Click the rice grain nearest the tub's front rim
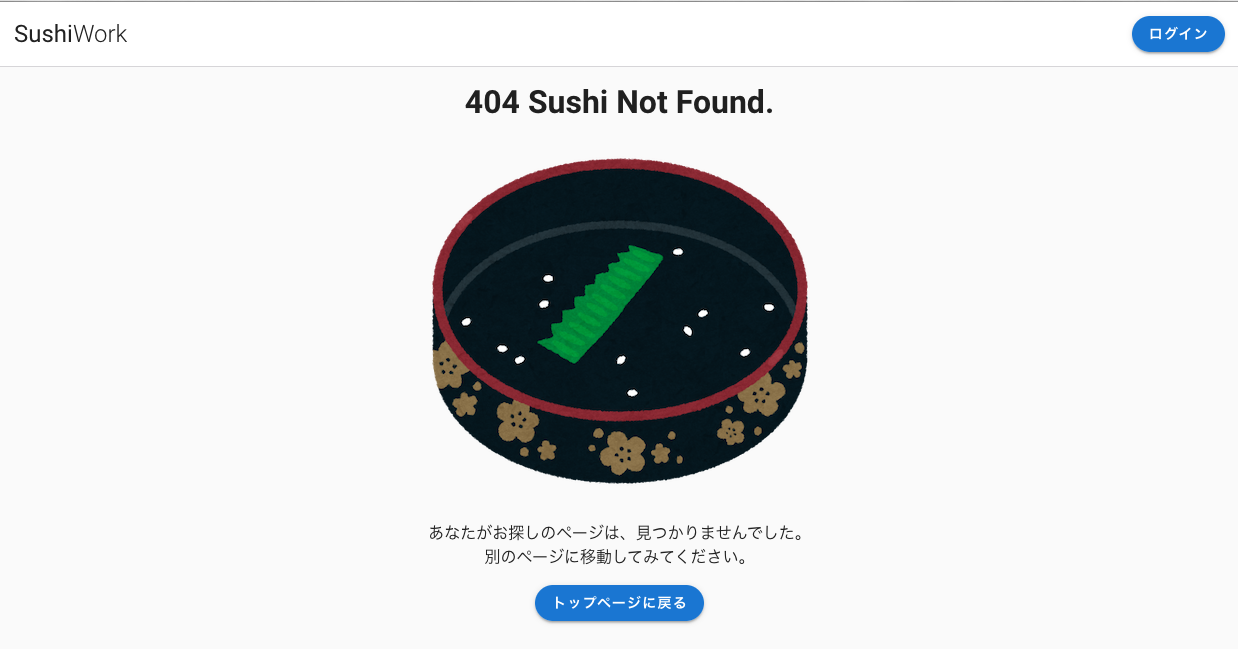Image resolution: width=1238 pixels, height=649 pixels. pos(632,393)
